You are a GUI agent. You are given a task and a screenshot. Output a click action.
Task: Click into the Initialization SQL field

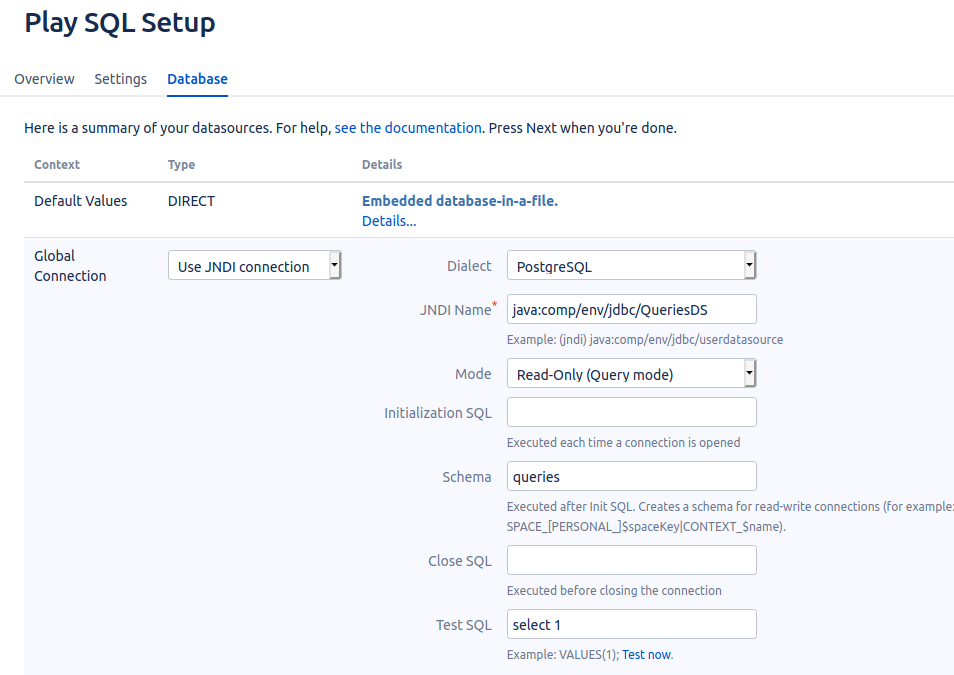631,412
